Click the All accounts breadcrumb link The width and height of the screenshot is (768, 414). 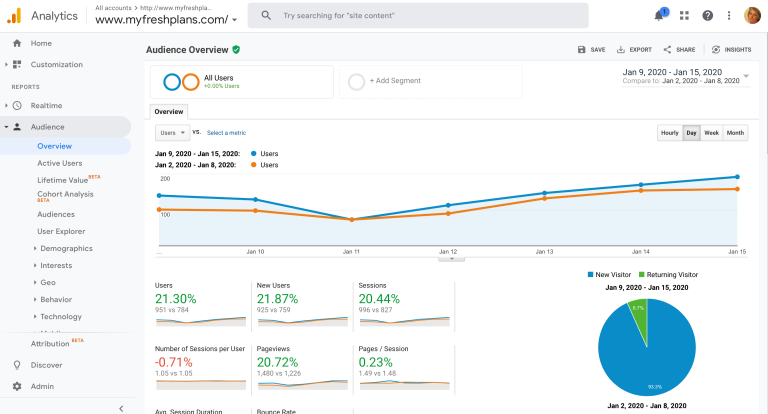(113, 8)
